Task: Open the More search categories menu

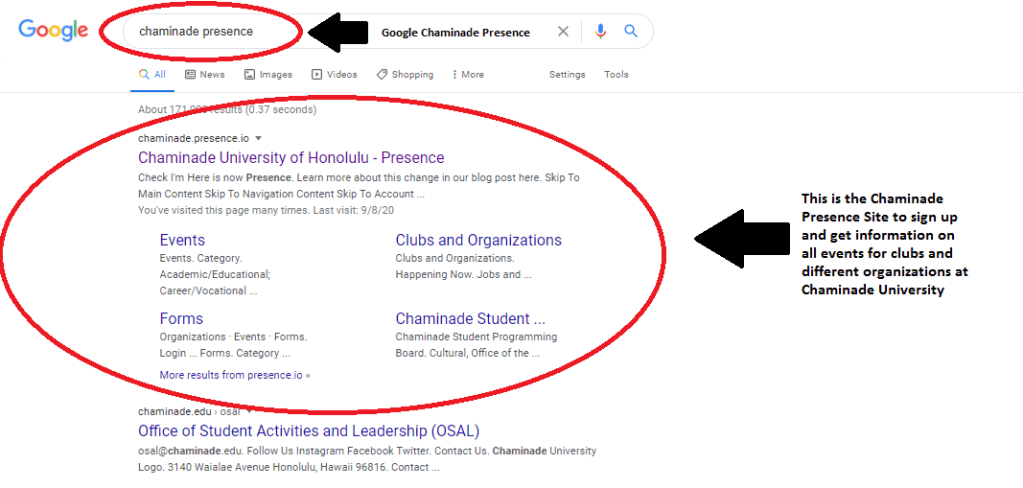Action: coord(468,74)
